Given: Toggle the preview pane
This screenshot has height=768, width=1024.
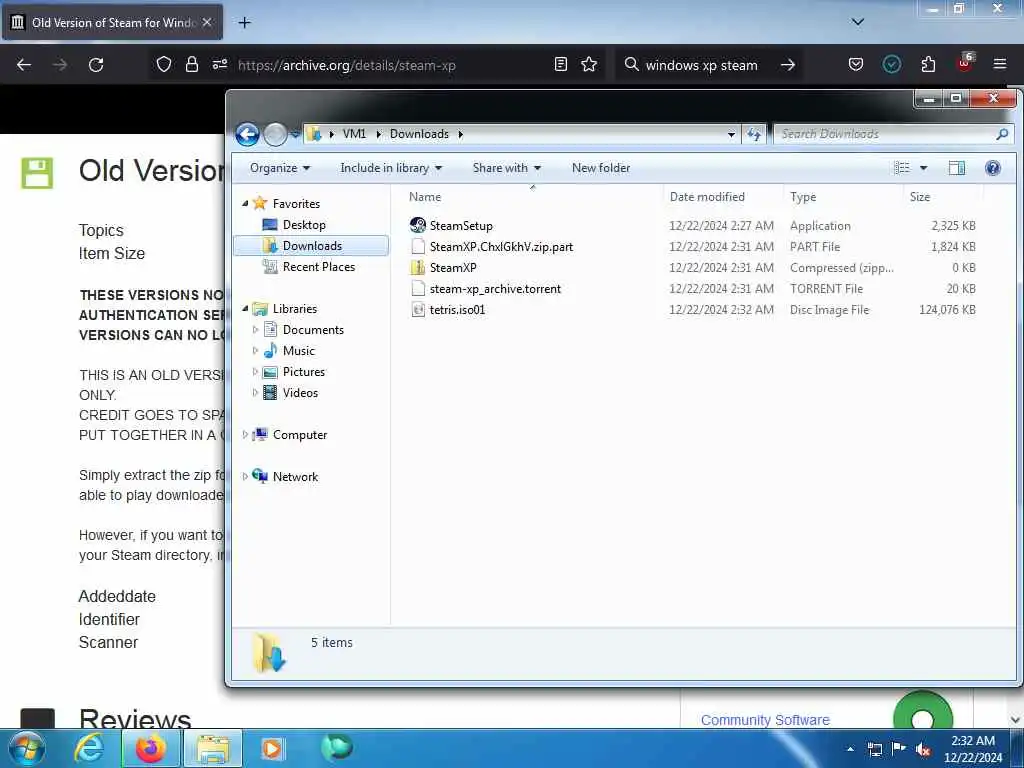Looking at the screenshot, I should 957,168.
